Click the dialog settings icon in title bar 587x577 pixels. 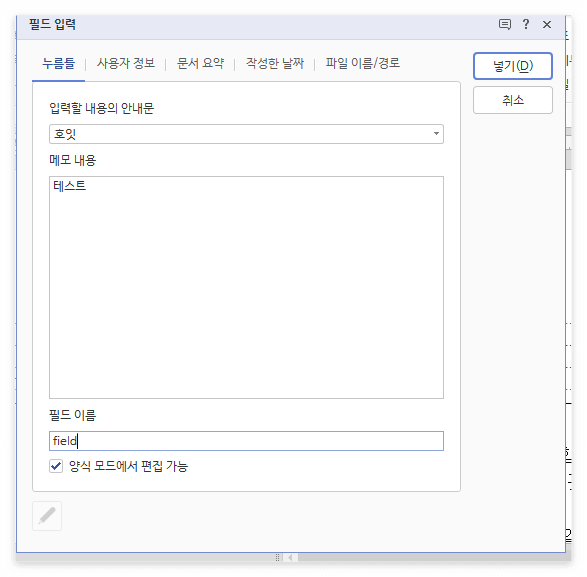pyautogui.click(x=505, y=25)
